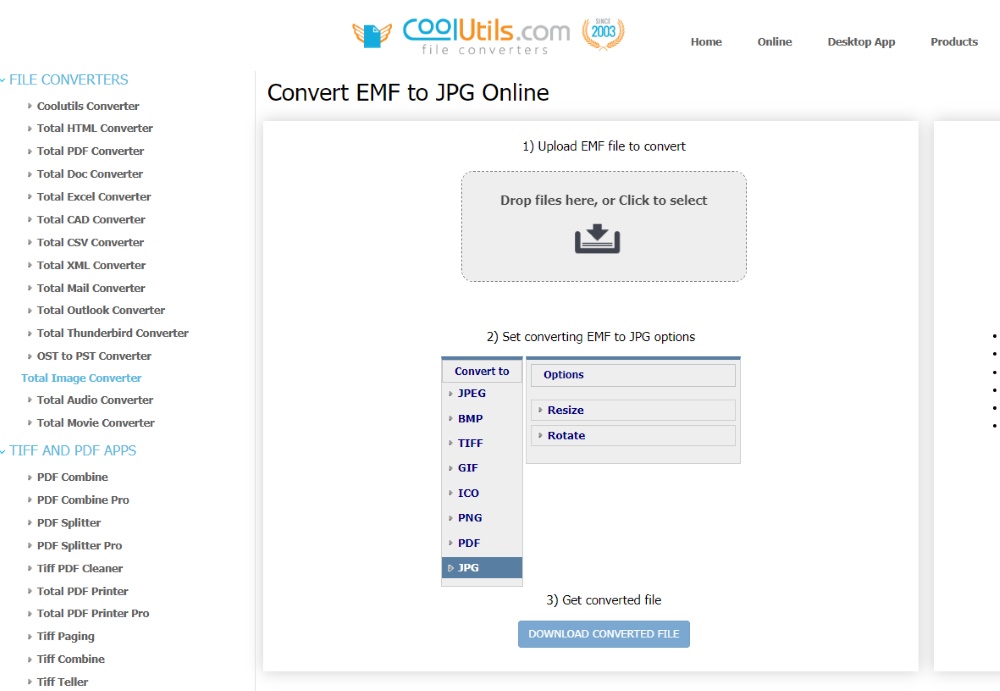Open Total HTML Converter link
The image size is (1000, 691).
(94, 128)
